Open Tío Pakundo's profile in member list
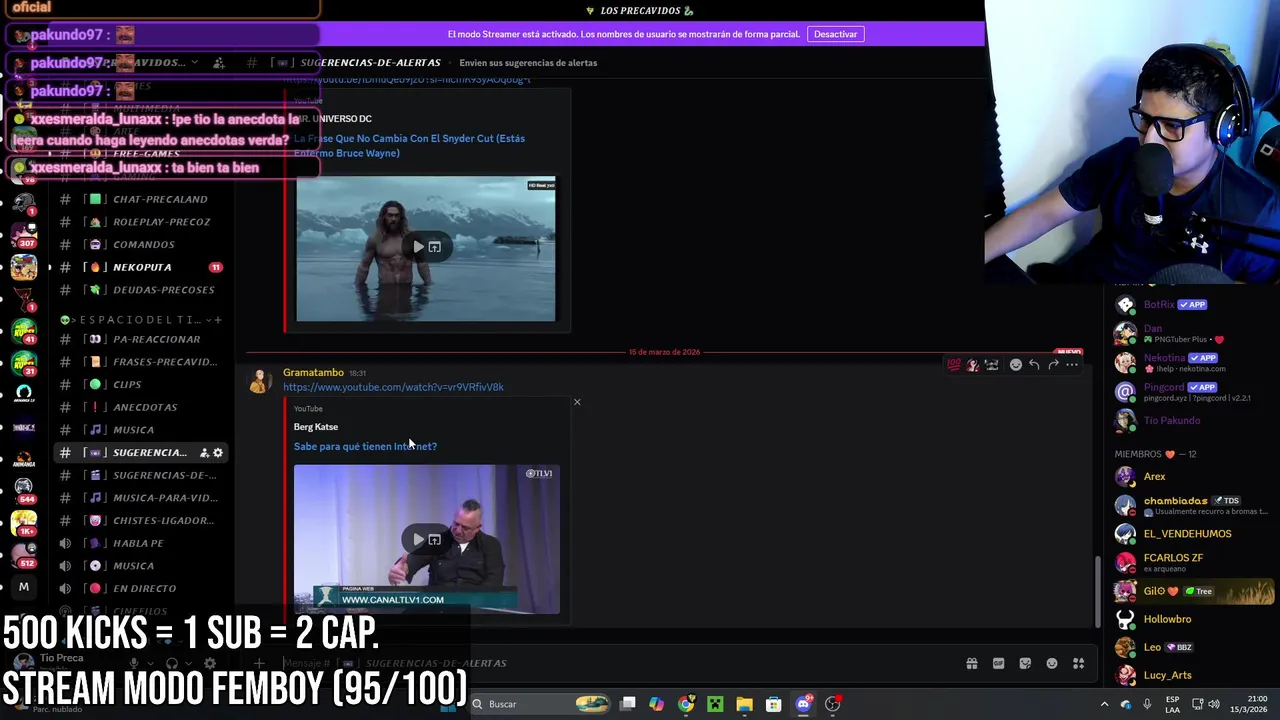1280x720 pixels. [x=1192, y=421]
